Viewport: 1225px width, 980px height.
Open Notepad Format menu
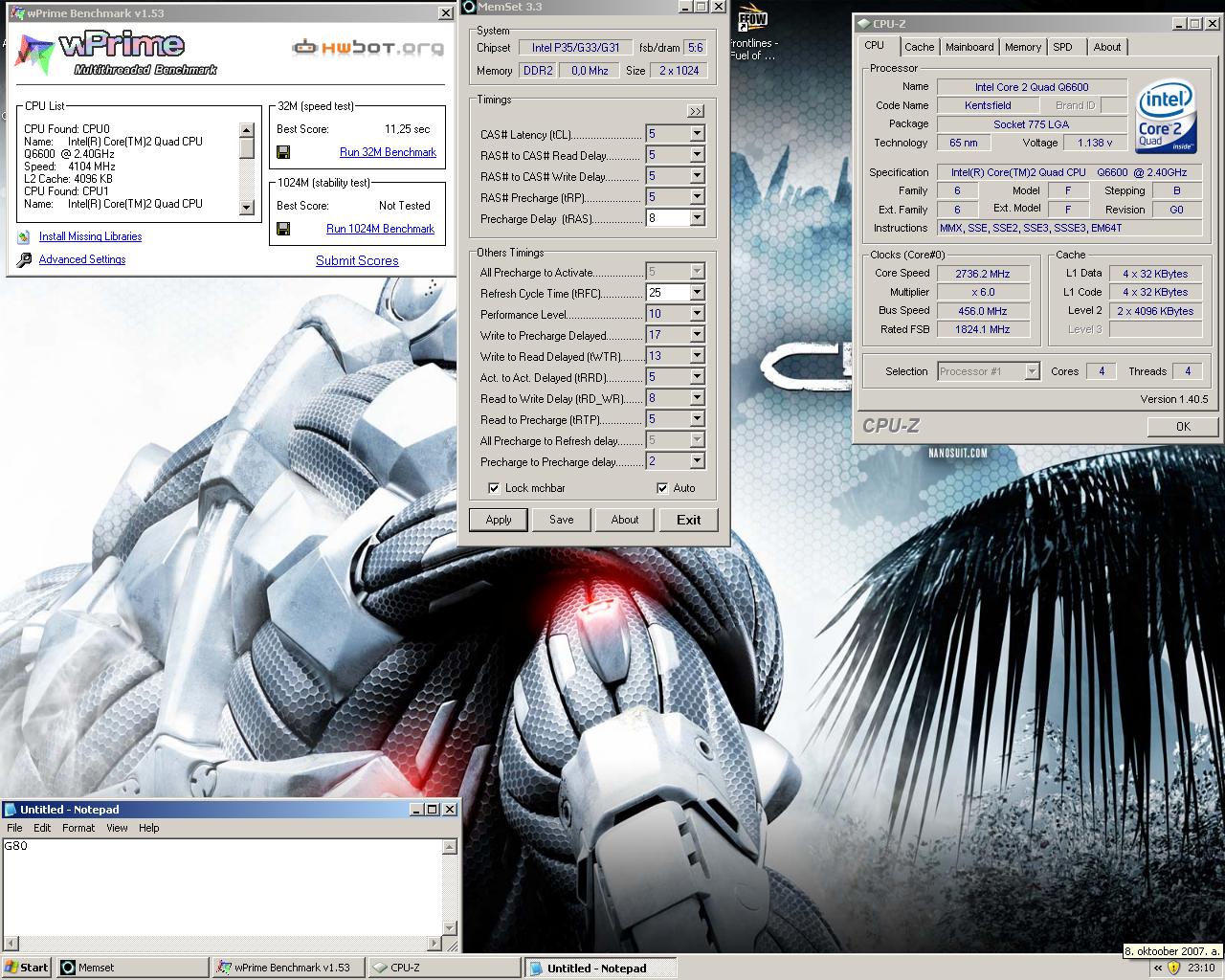tap(78, 828)
